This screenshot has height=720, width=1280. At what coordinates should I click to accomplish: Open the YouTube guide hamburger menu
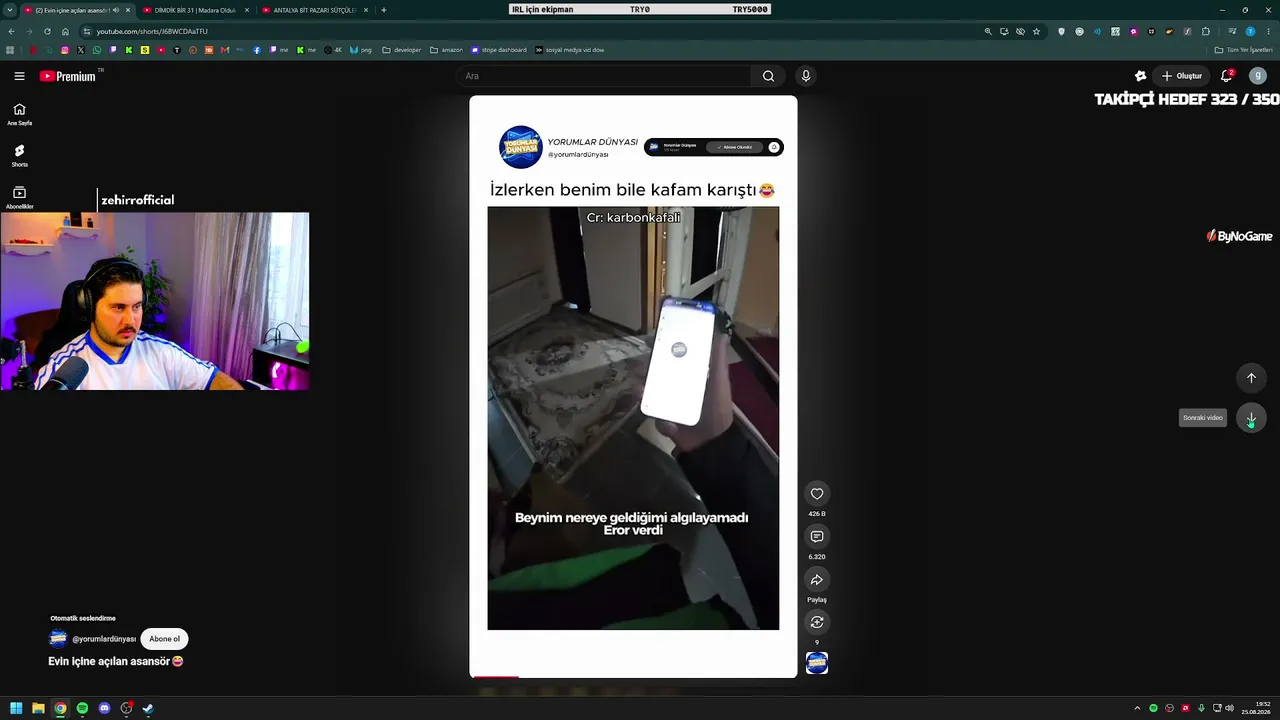pos(19,76)
